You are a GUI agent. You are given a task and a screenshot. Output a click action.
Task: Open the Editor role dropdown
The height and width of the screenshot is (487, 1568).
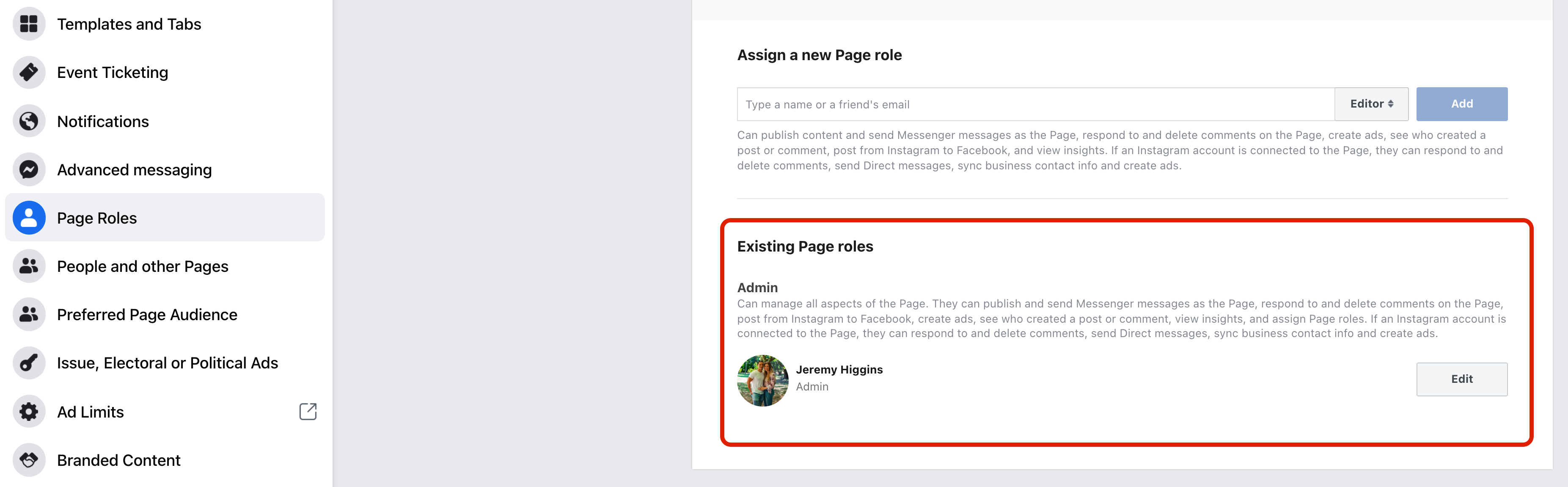coord(1371,104)
